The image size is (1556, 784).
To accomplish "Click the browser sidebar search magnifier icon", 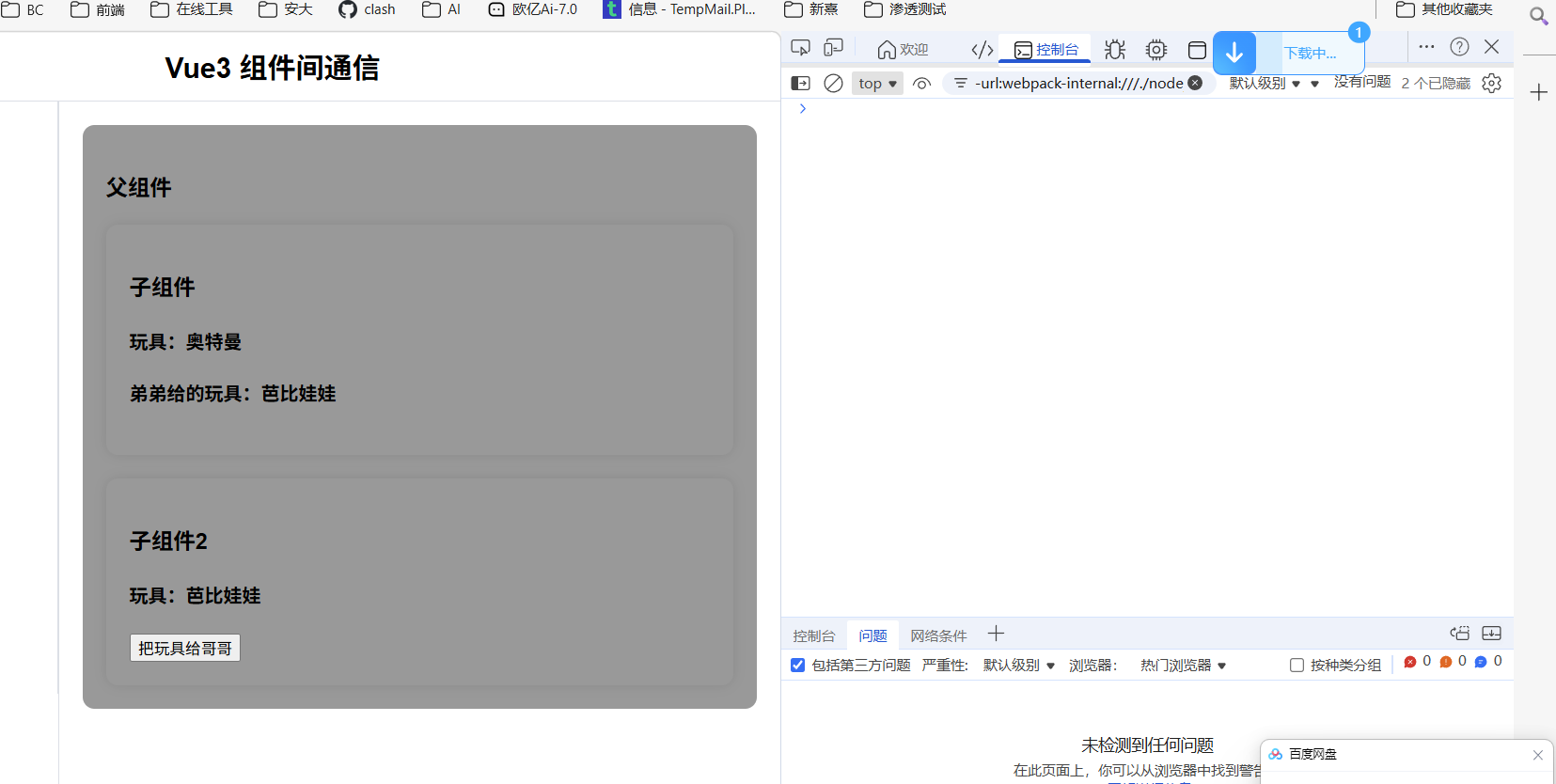I will (1539, 16).
